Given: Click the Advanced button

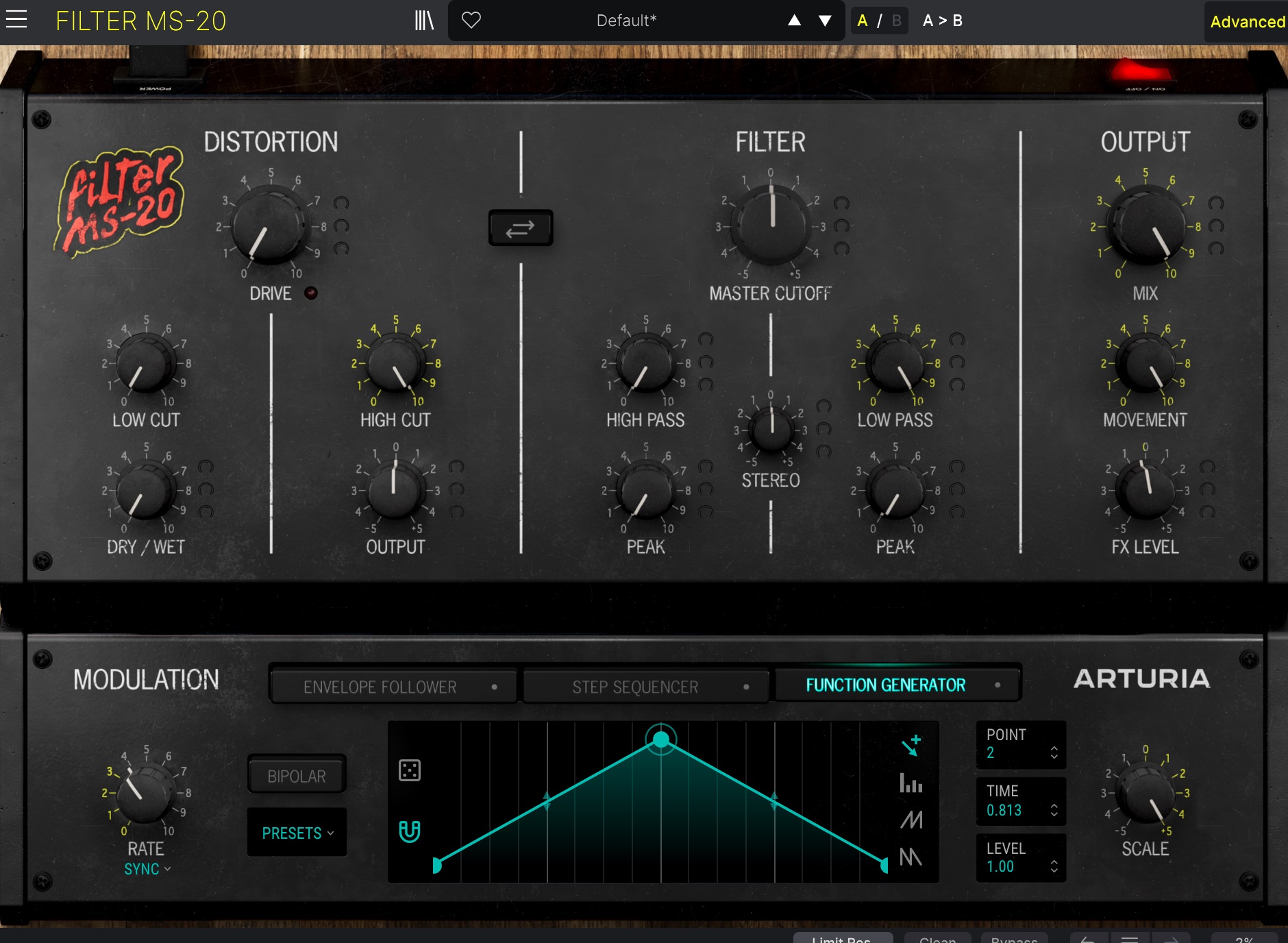Looking at the screenshot, I should point(1247,22).
